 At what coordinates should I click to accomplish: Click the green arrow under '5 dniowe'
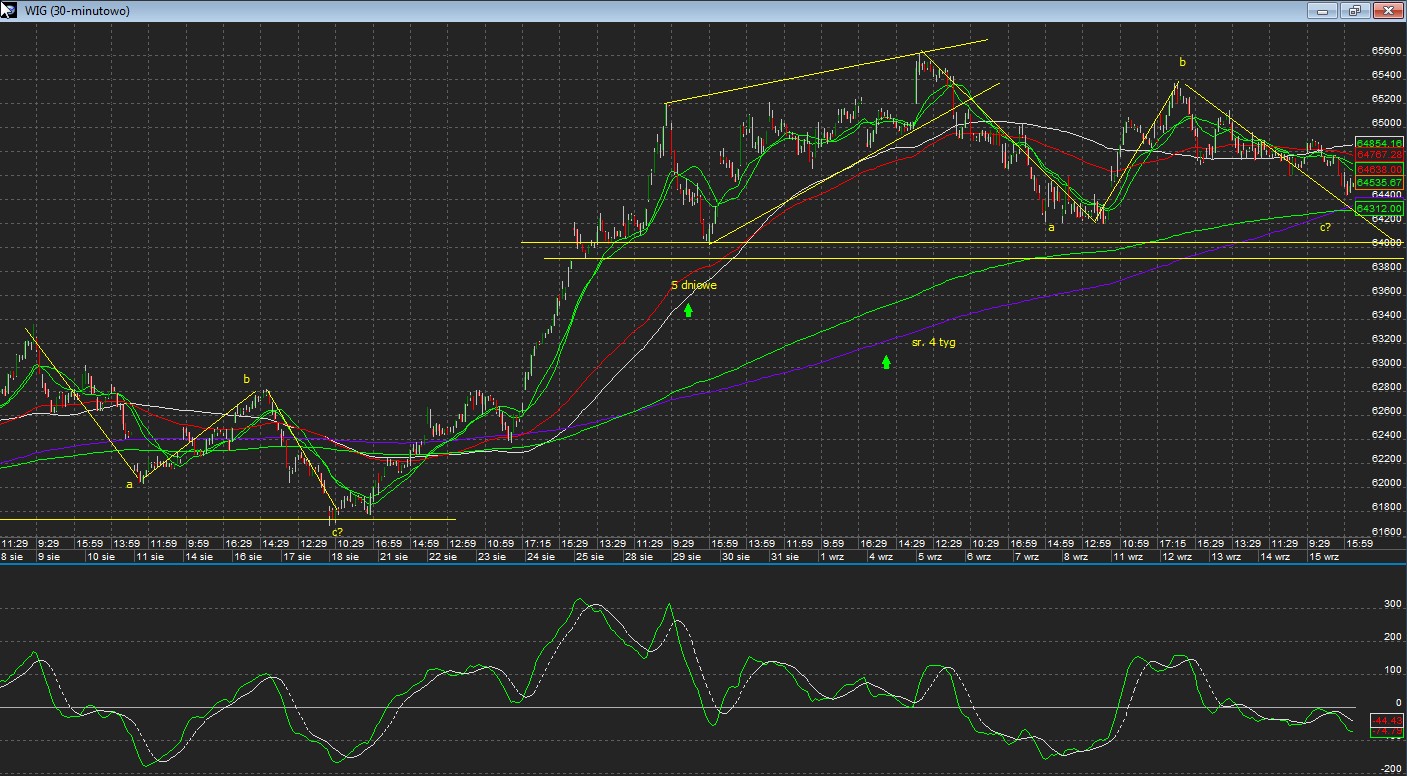[x=688, y=310]
